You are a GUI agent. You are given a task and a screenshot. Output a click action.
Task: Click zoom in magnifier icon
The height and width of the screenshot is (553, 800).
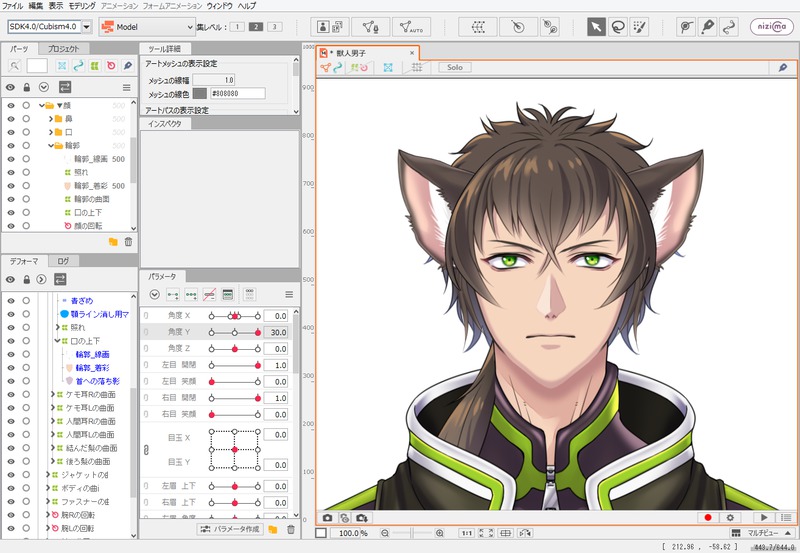439,533
